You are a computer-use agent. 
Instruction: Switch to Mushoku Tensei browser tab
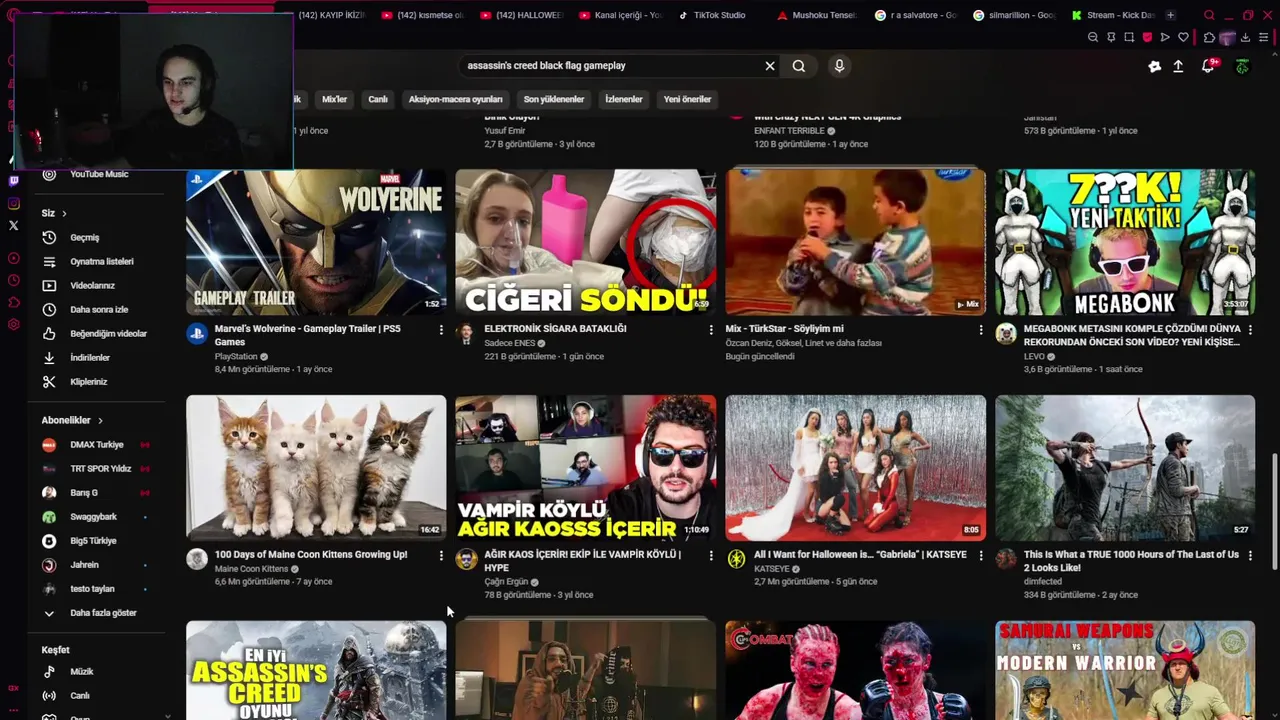pos(817,15)
